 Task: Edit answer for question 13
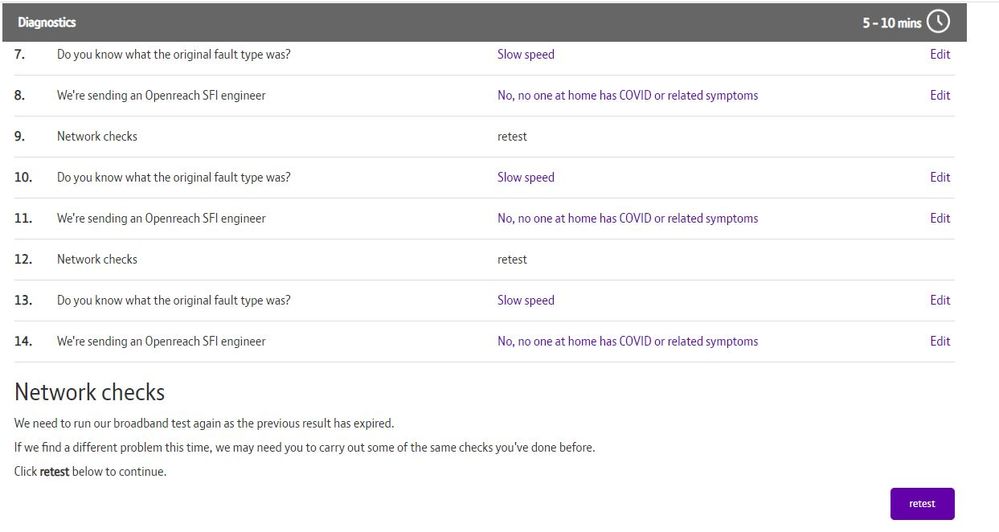pos(940,301)
